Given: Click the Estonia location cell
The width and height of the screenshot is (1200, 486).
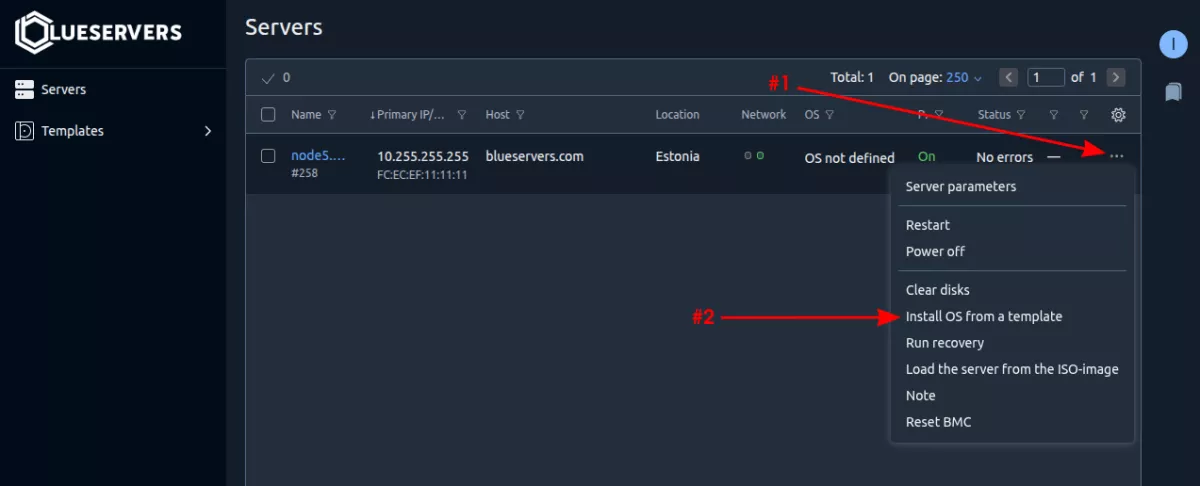Looking at the screenshot, I should [678, 156].
